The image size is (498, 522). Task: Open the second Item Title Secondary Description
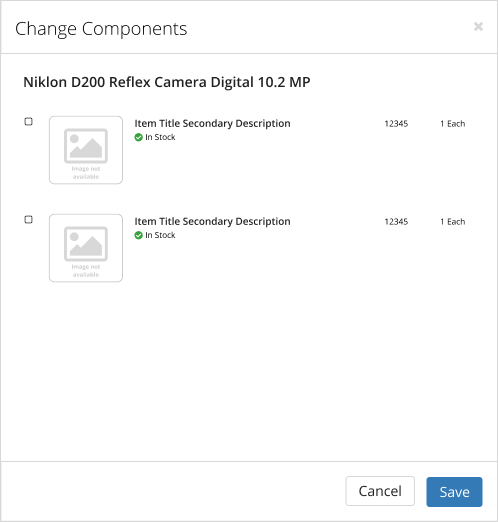point(212,221)
